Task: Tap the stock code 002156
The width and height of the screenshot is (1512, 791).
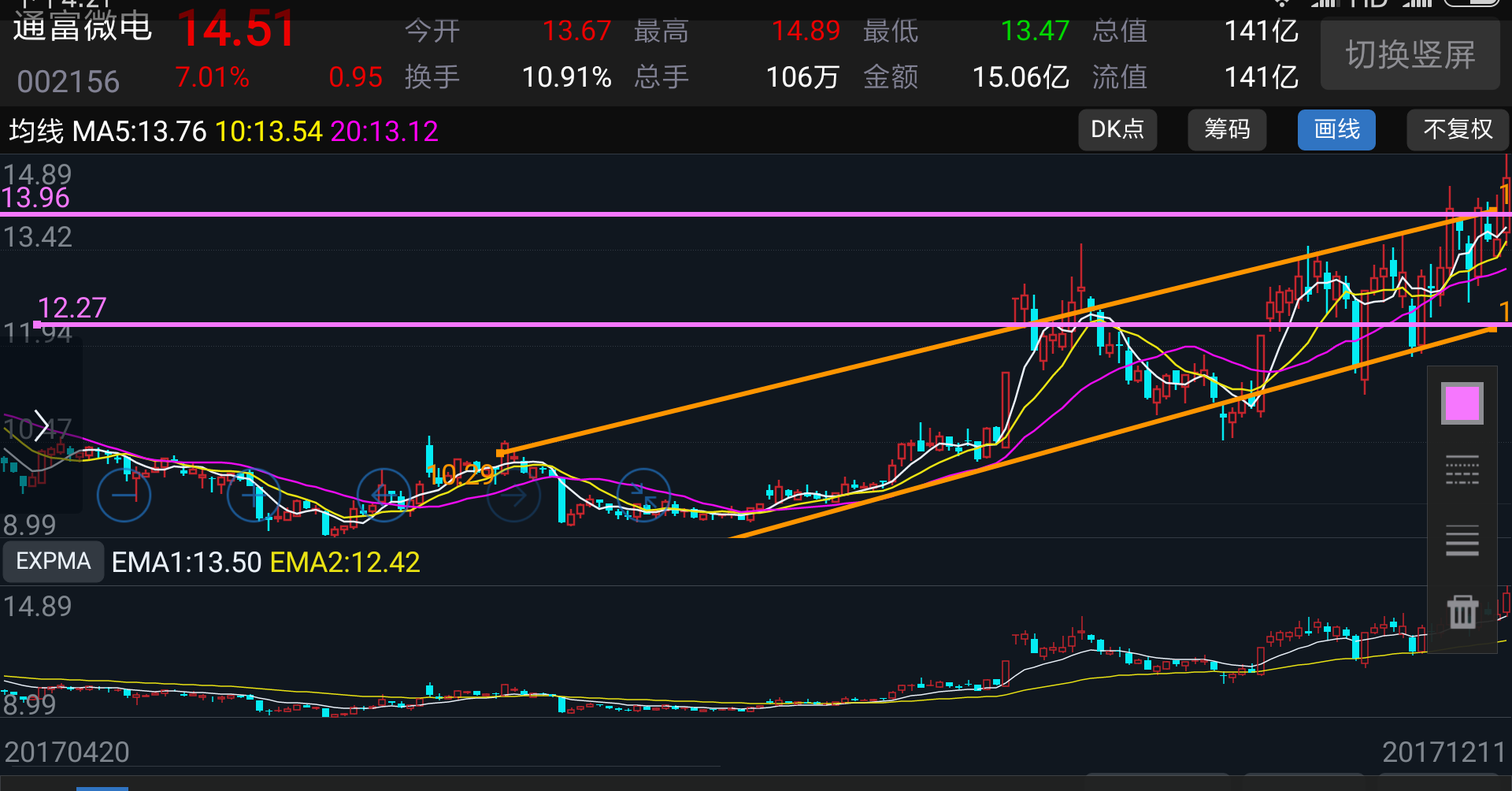Action: pos(69,81)
